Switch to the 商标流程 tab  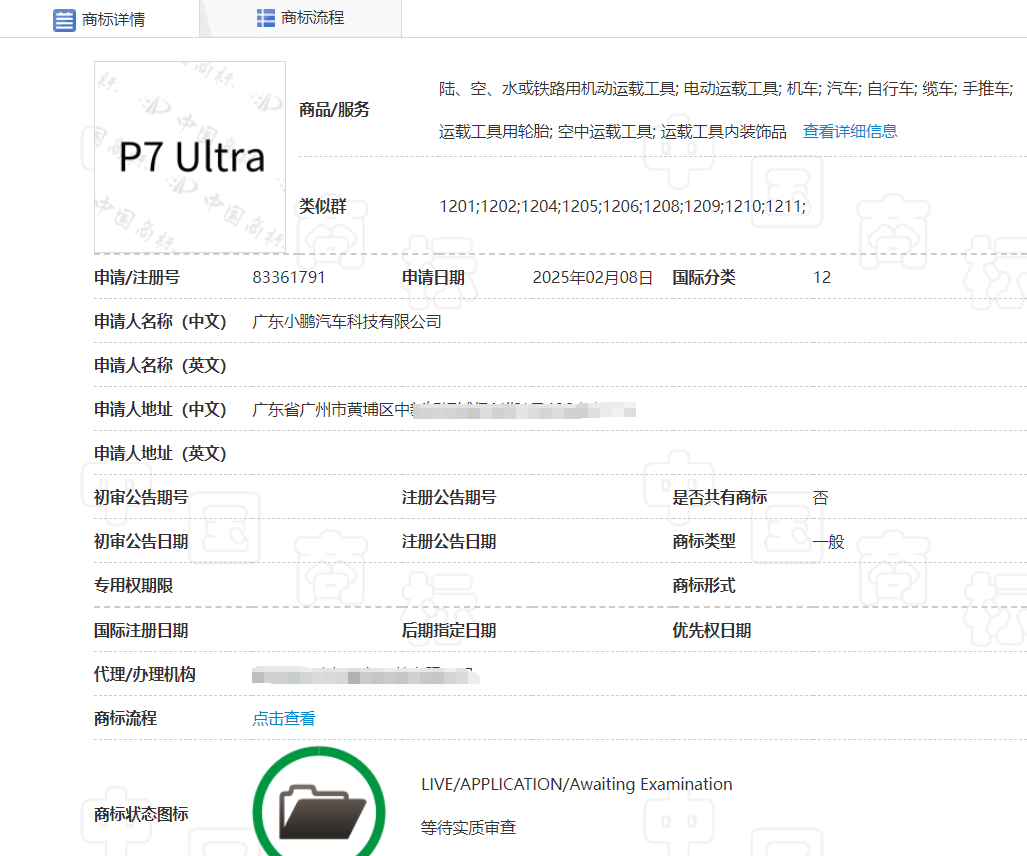tap(300, 18)
